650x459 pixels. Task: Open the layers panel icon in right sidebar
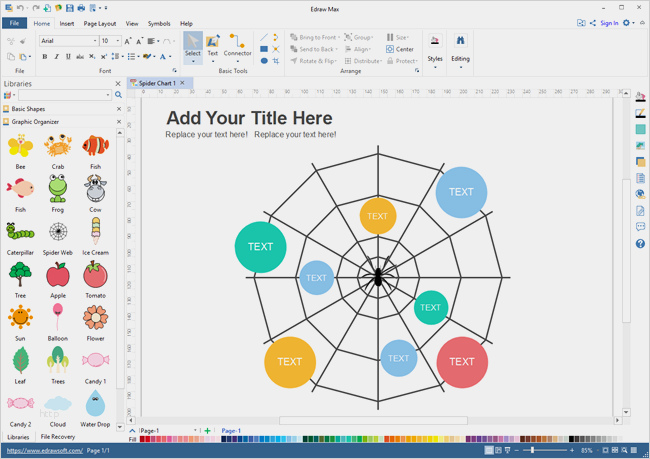640,162
